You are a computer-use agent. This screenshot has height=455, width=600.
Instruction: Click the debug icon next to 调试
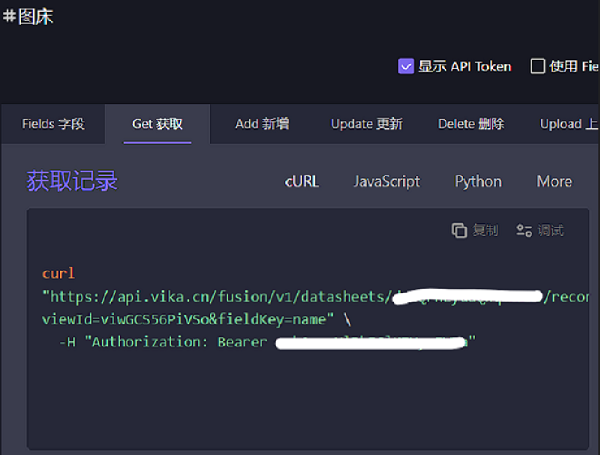[524, 230]
